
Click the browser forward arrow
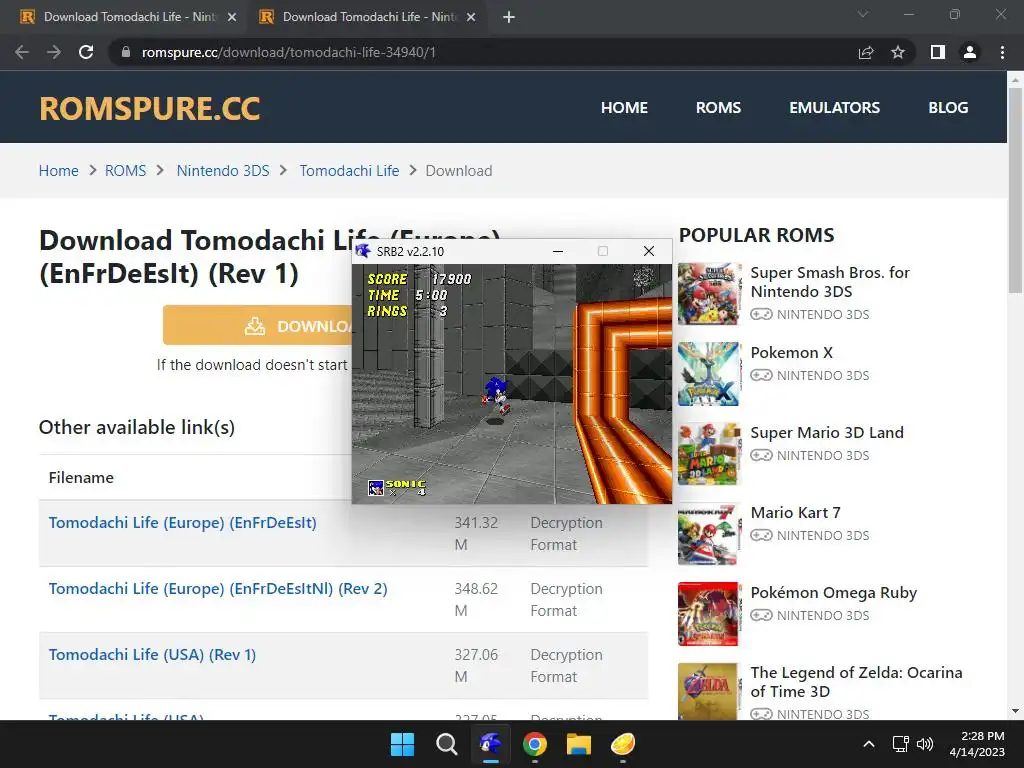[54, 52]
